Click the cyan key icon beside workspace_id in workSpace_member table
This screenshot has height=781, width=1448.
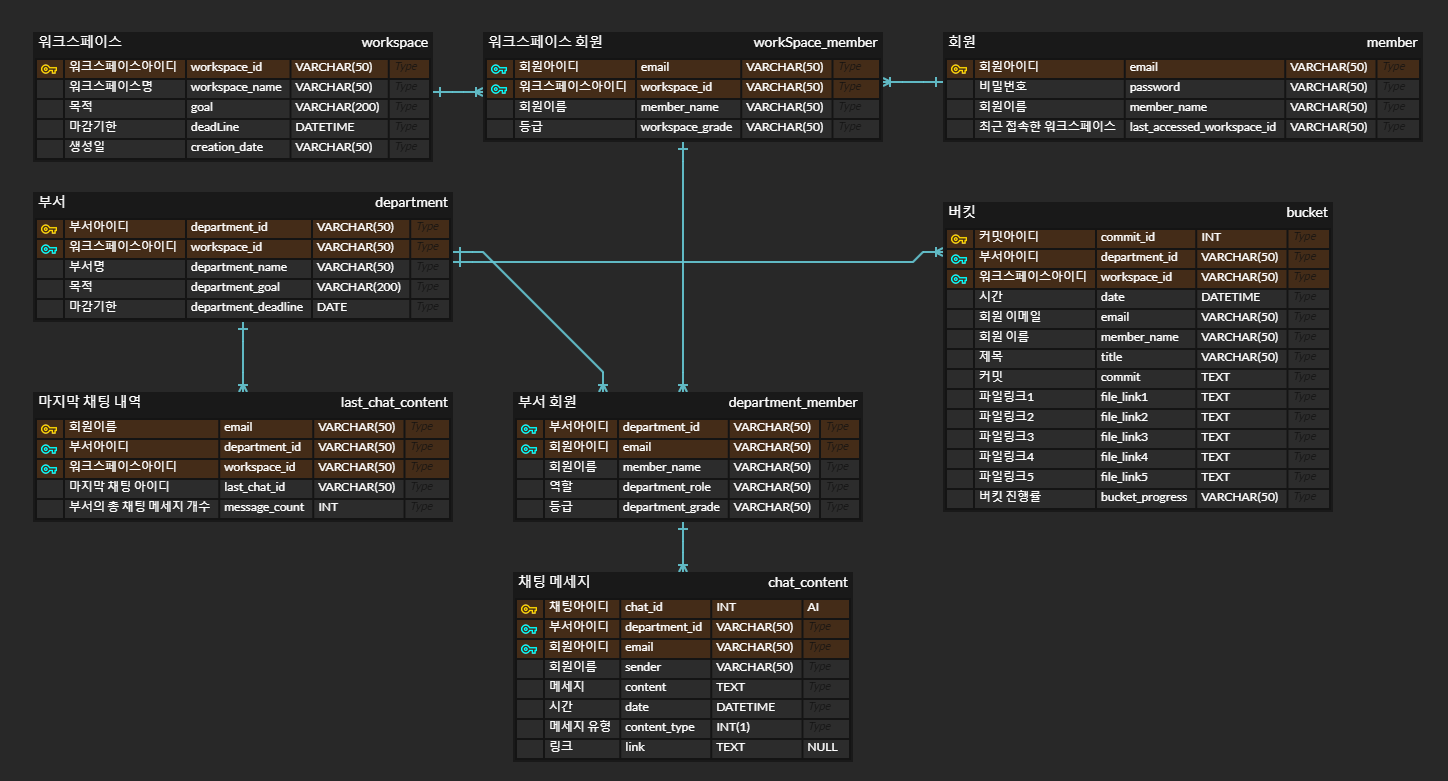coord(499,88)
